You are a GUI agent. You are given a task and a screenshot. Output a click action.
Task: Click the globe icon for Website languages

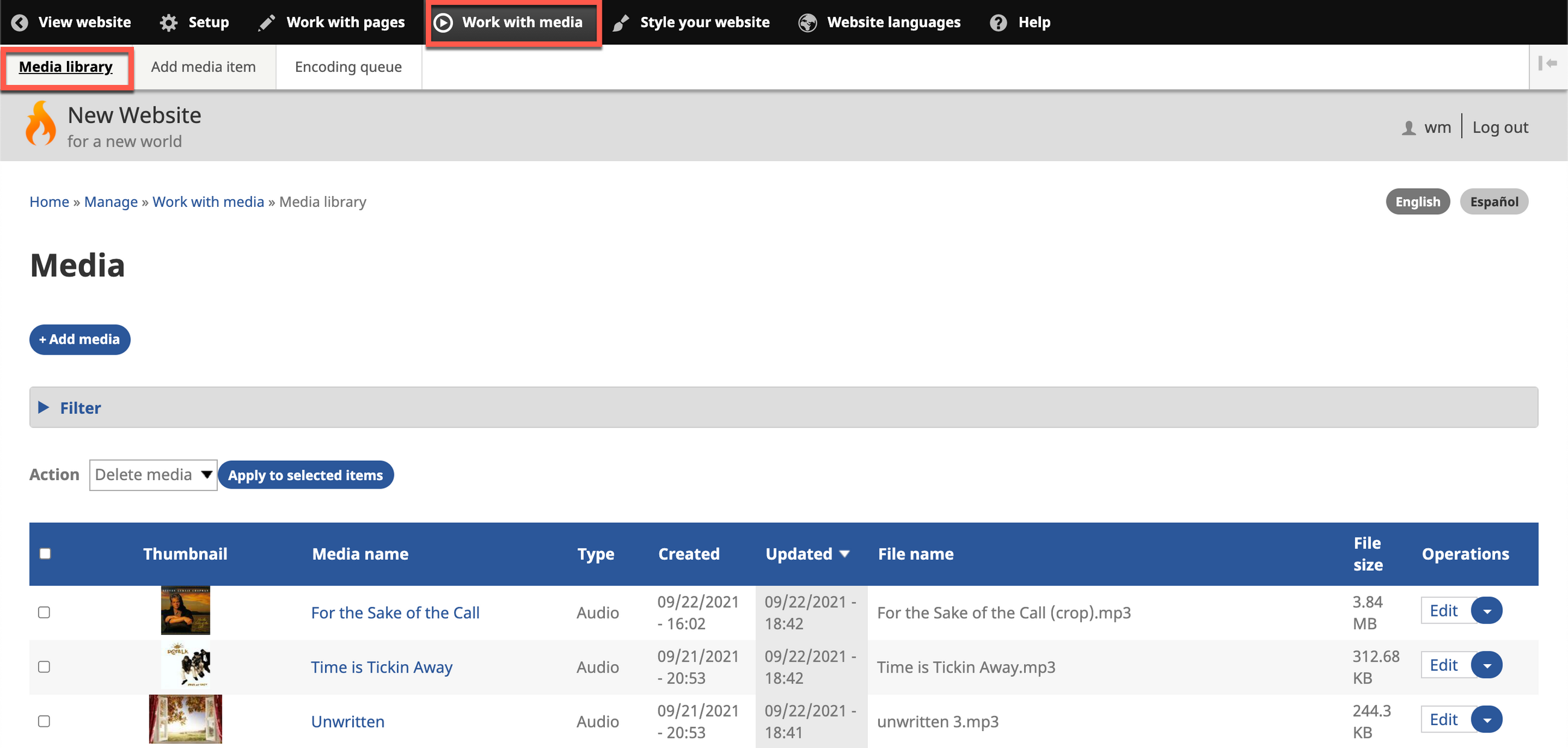point(807,22)
